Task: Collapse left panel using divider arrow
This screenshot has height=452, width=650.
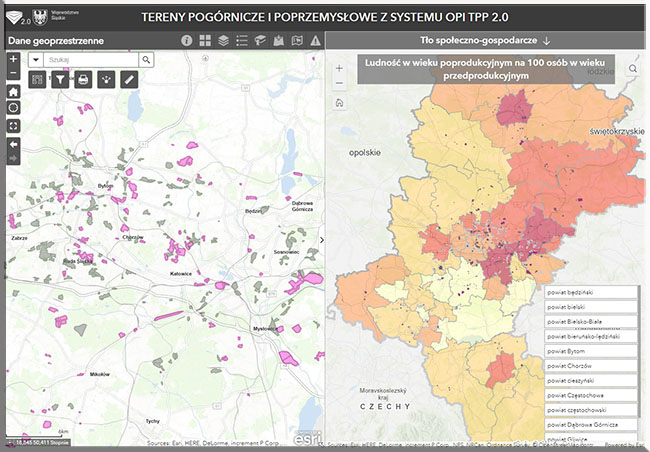Action: (x=322, y=241)
